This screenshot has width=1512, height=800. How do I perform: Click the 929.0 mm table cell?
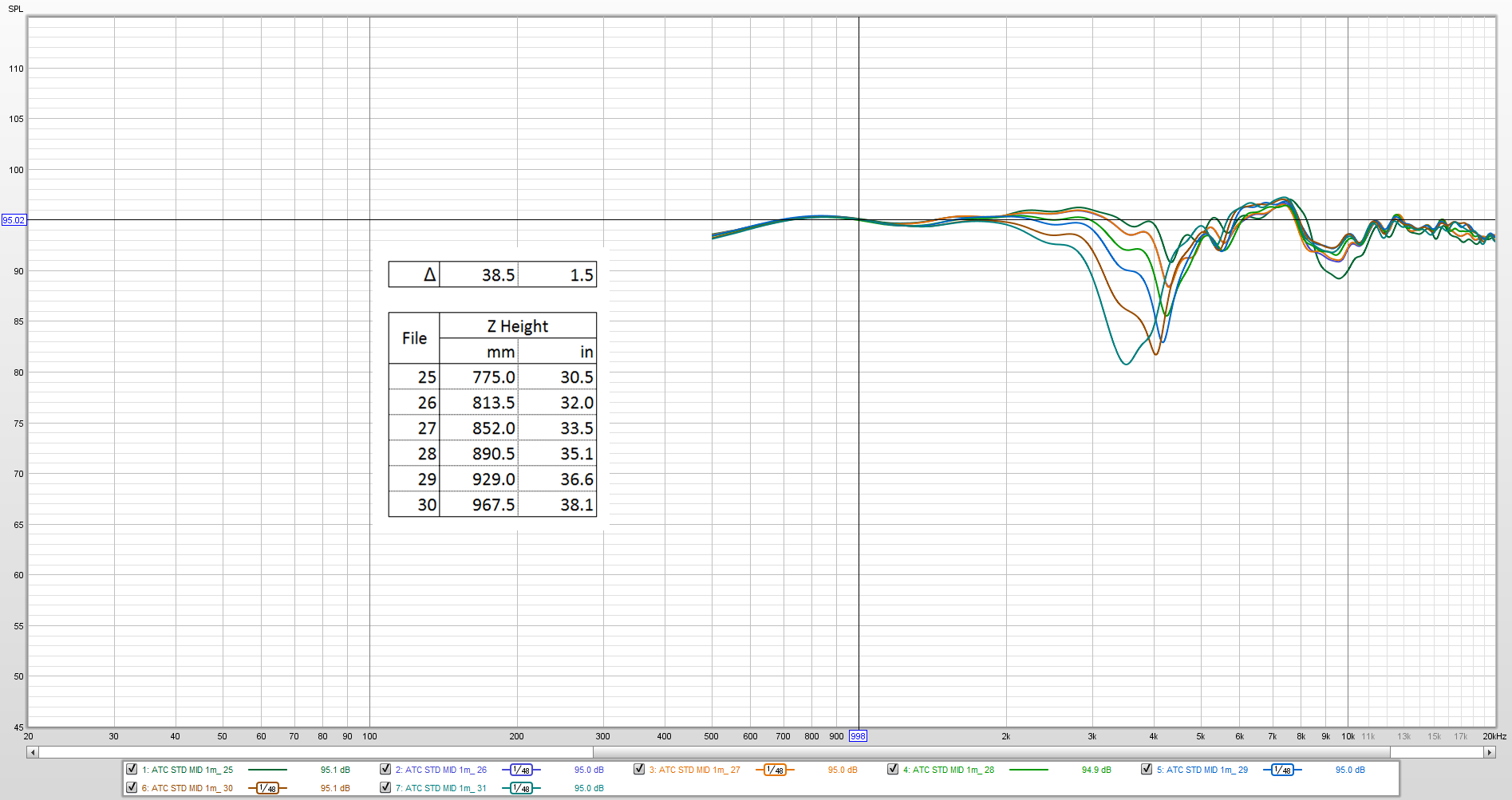[479, 479]
